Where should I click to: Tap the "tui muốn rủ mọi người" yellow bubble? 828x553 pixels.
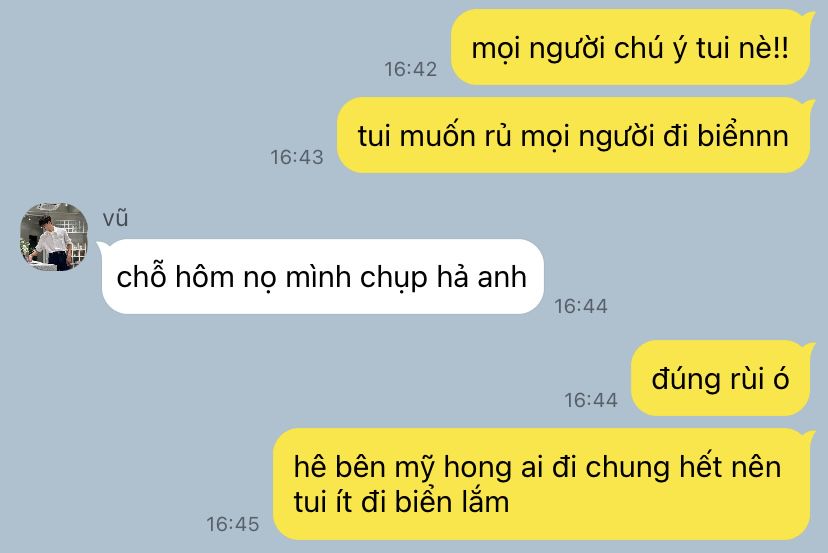pos(573,135)
